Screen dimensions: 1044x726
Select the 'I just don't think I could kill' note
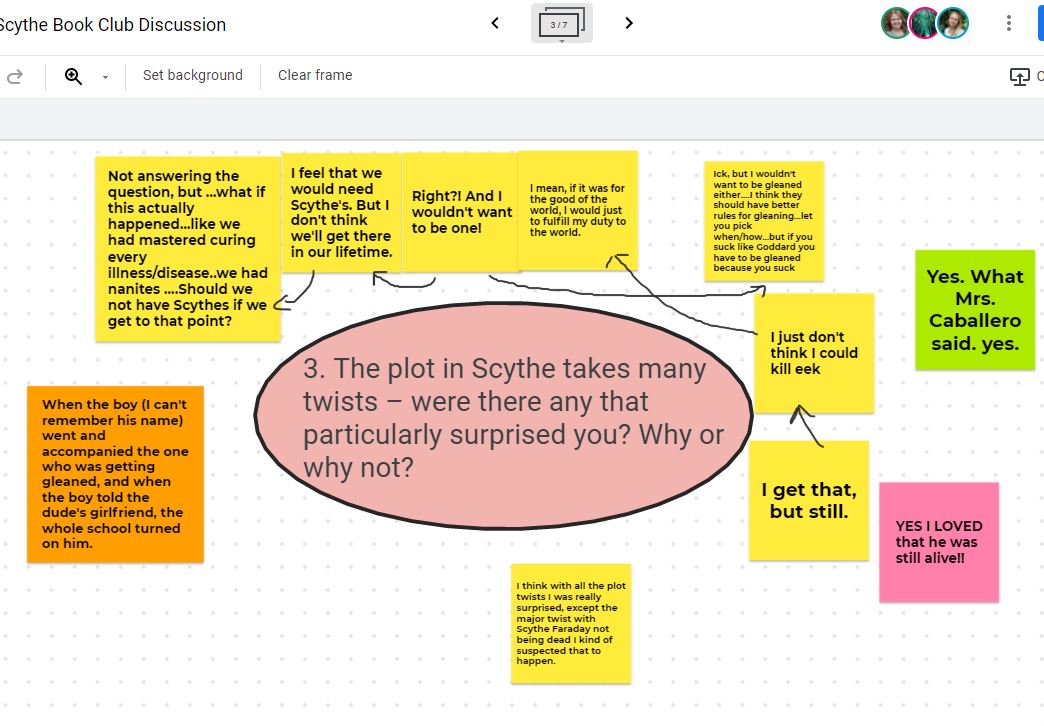(x=814, y=353)
